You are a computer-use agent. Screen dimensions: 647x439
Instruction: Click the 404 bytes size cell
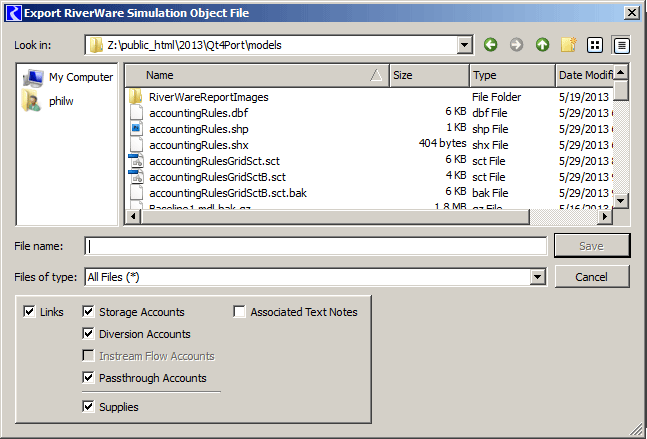pos(442,143)
